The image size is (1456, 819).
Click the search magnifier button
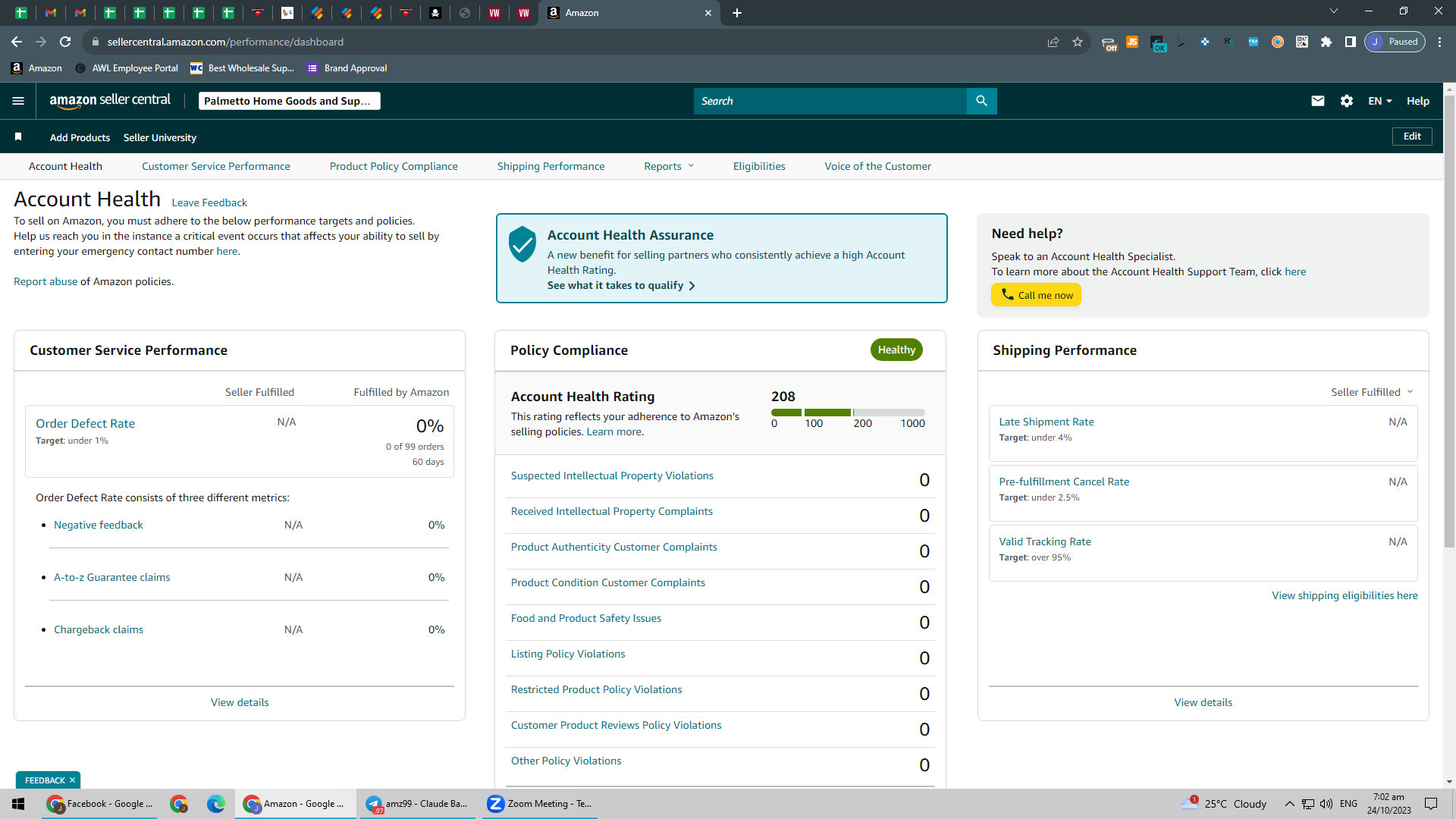tap(981, 101)
